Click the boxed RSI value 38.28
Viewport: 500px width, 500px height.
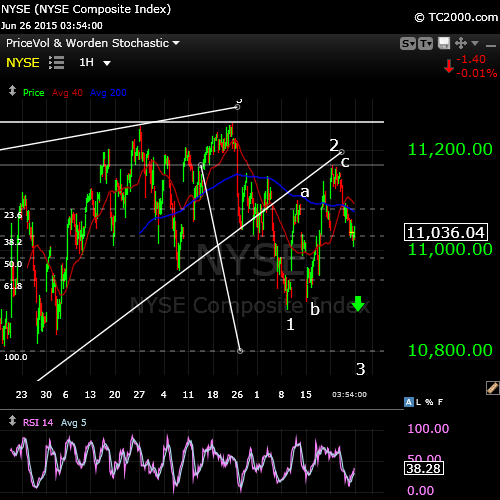coord(424,468)
